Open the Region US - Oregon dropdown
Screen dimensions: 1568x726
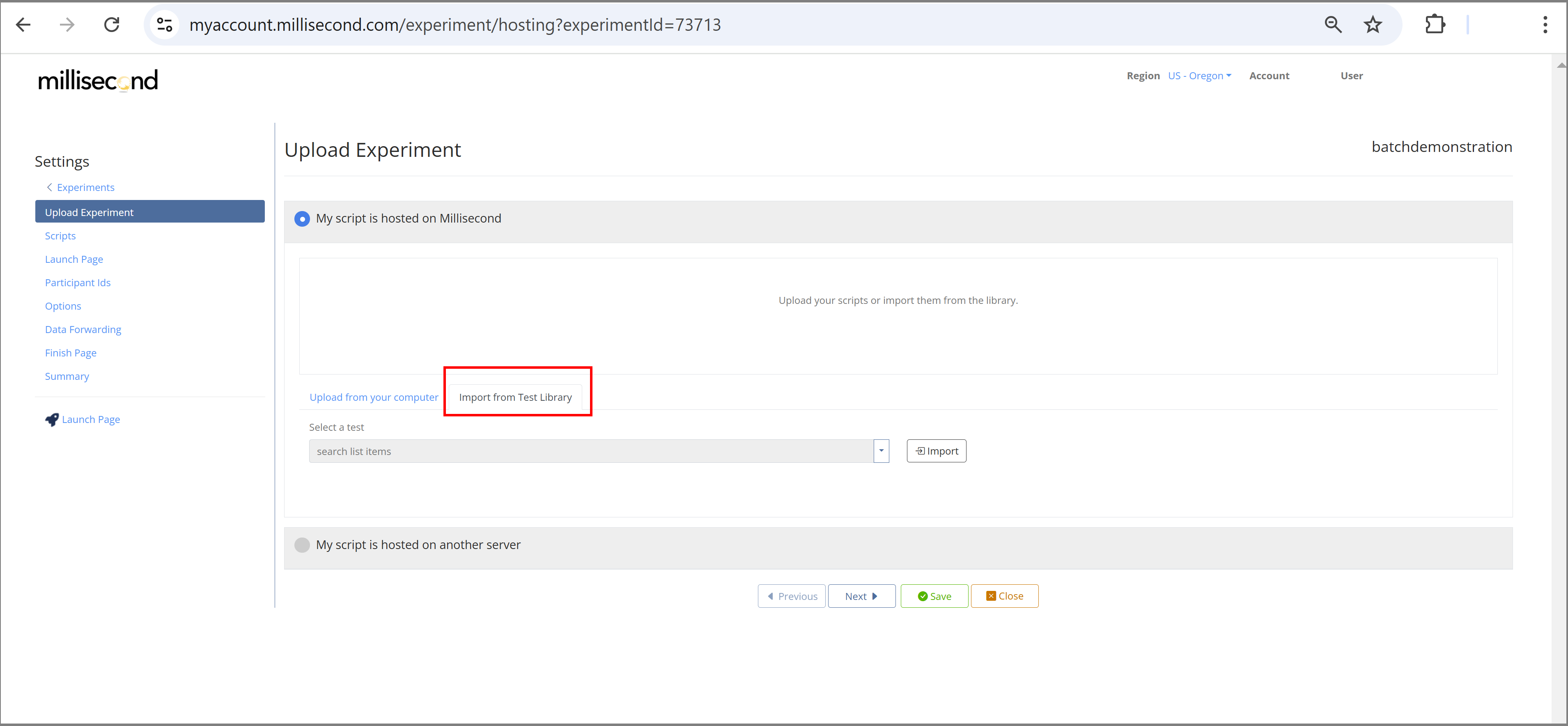tap(1198, 76)
